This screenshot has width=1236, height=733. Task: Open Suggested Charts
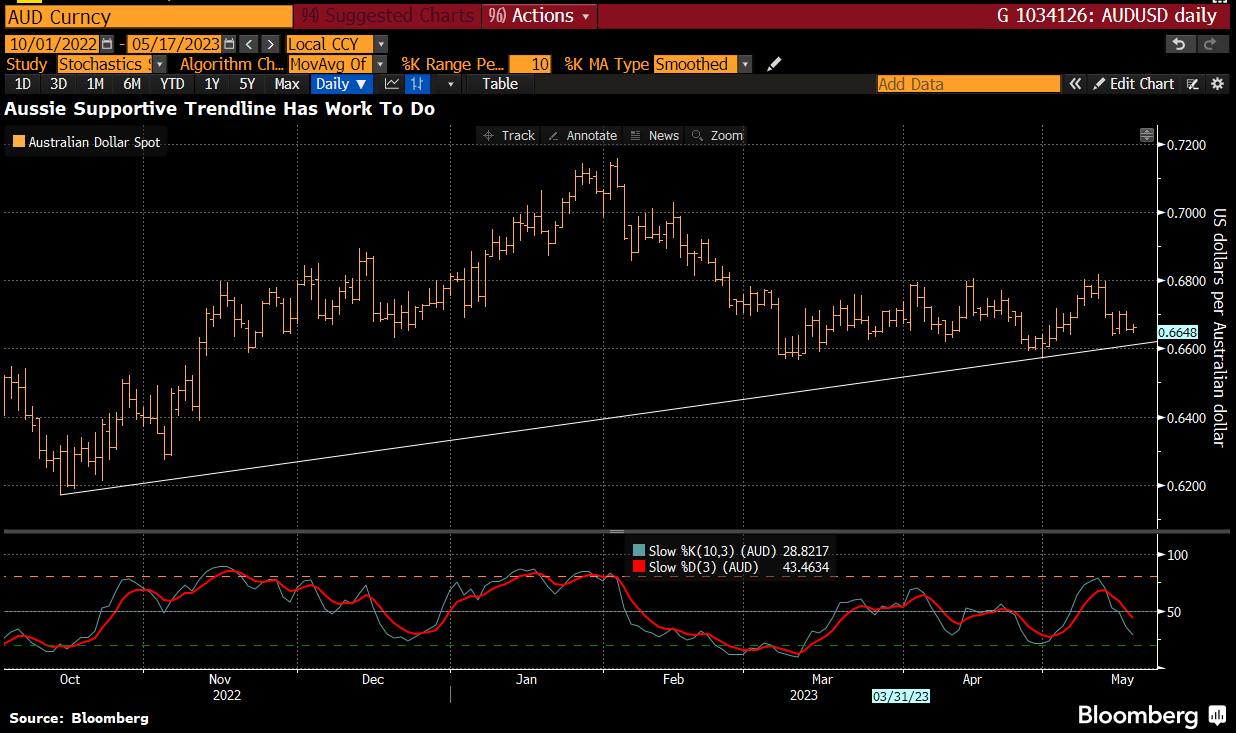point(386,16)
